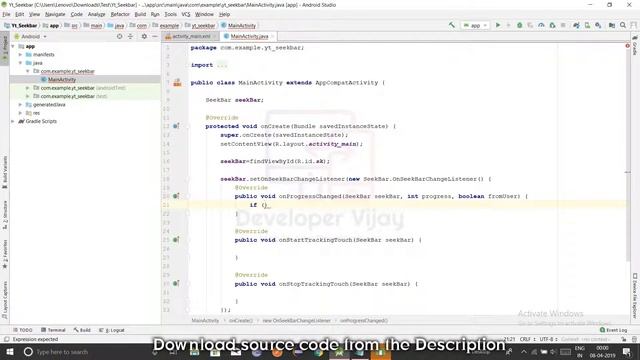Toggle the Build Variants side panel

[x=4, y=171]
